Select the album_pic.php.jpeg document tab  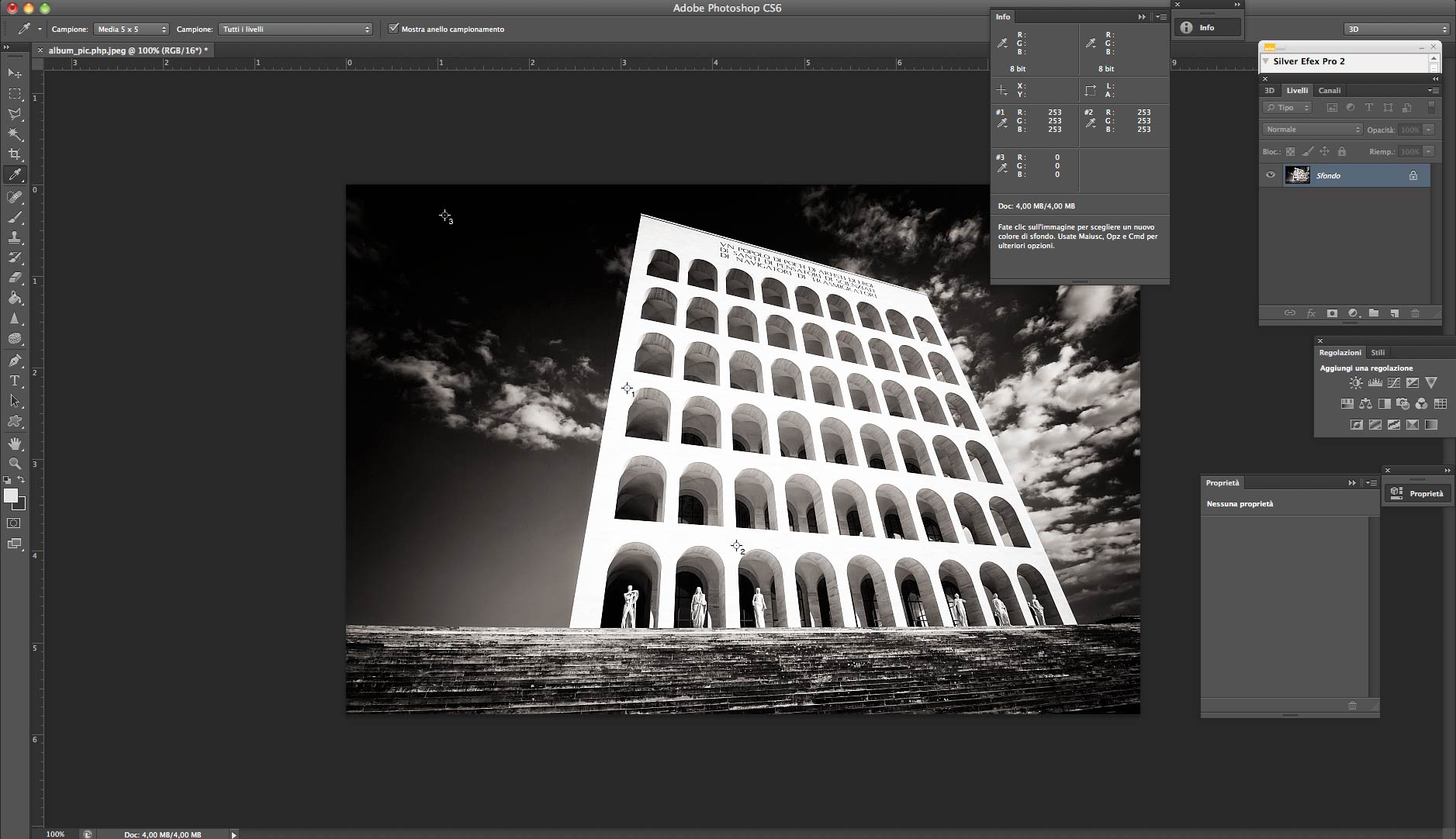[128, 50]
